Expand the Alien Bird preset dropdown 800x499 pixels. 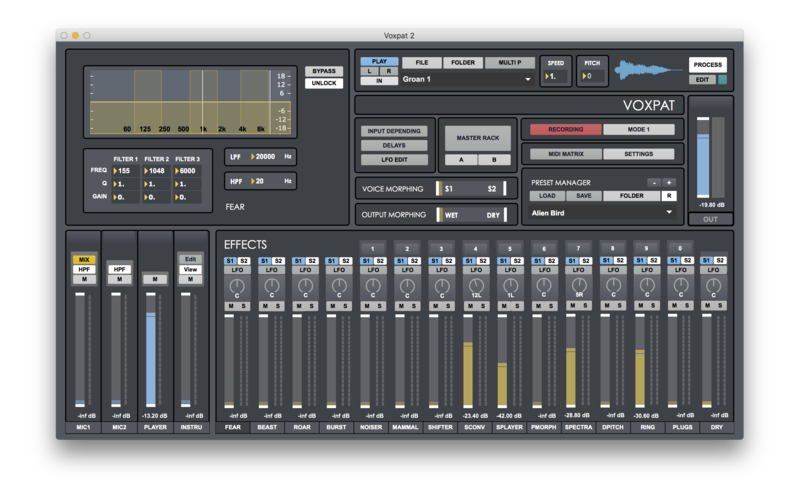(x=602, y=212)
